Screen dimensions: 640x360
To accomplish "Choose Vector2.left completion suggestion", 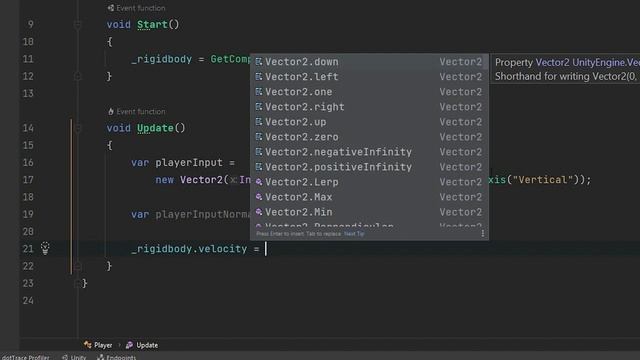I will point(369,77).
